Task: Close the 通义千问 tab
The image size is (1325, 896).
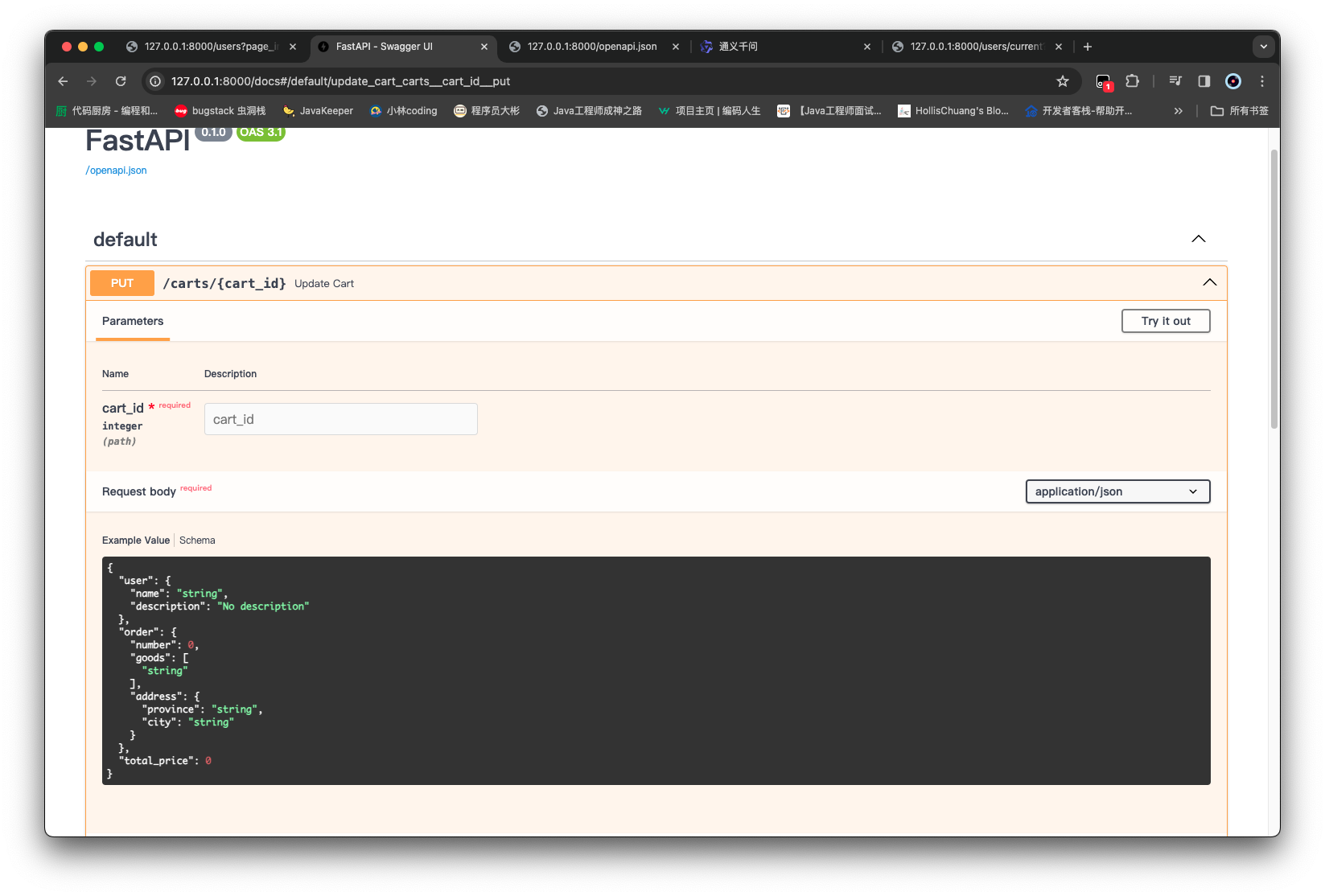Action: pyautogui.click(x=867, y=47)
